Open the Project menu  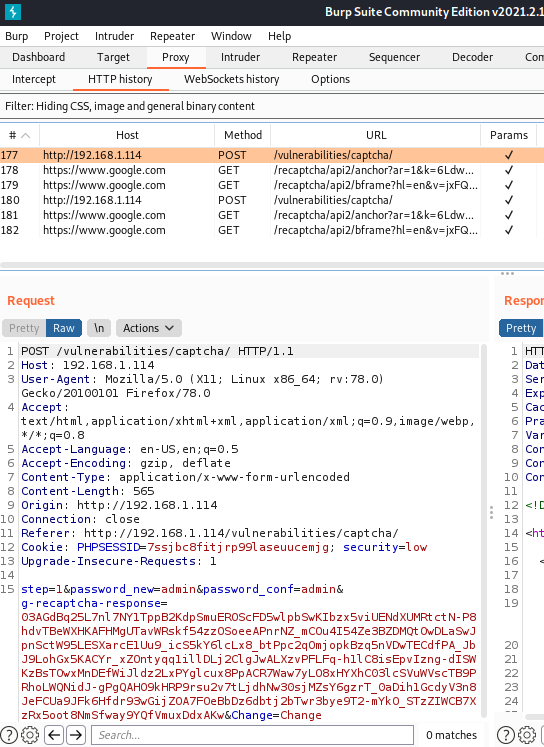pyautogui.click(x=61, y=36)
